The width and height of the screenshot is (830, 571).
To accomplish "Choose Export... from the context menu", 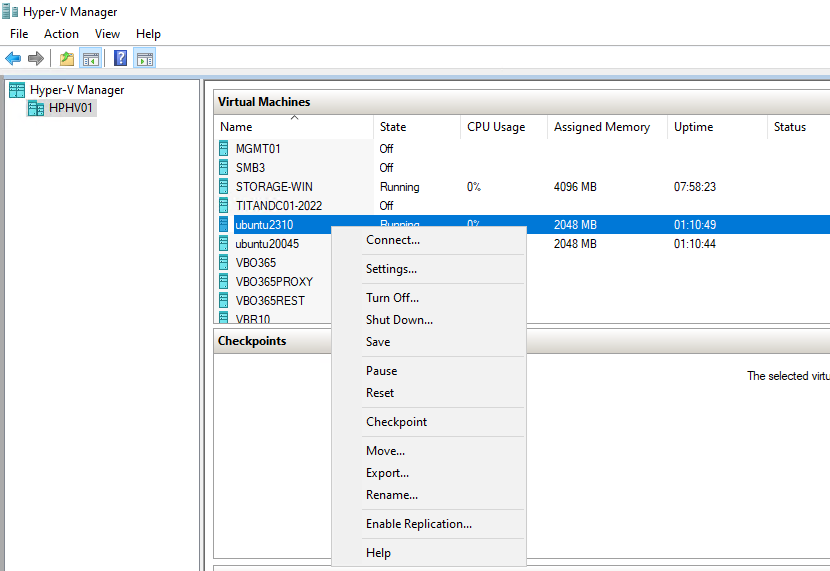I will coord(429,473).
